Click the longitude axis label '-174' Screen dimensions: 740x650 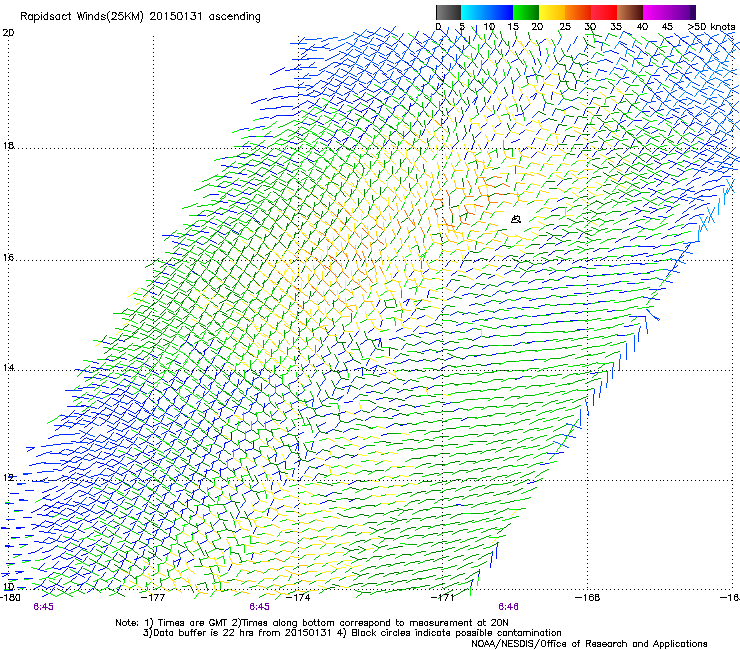[x=298, y=597]
